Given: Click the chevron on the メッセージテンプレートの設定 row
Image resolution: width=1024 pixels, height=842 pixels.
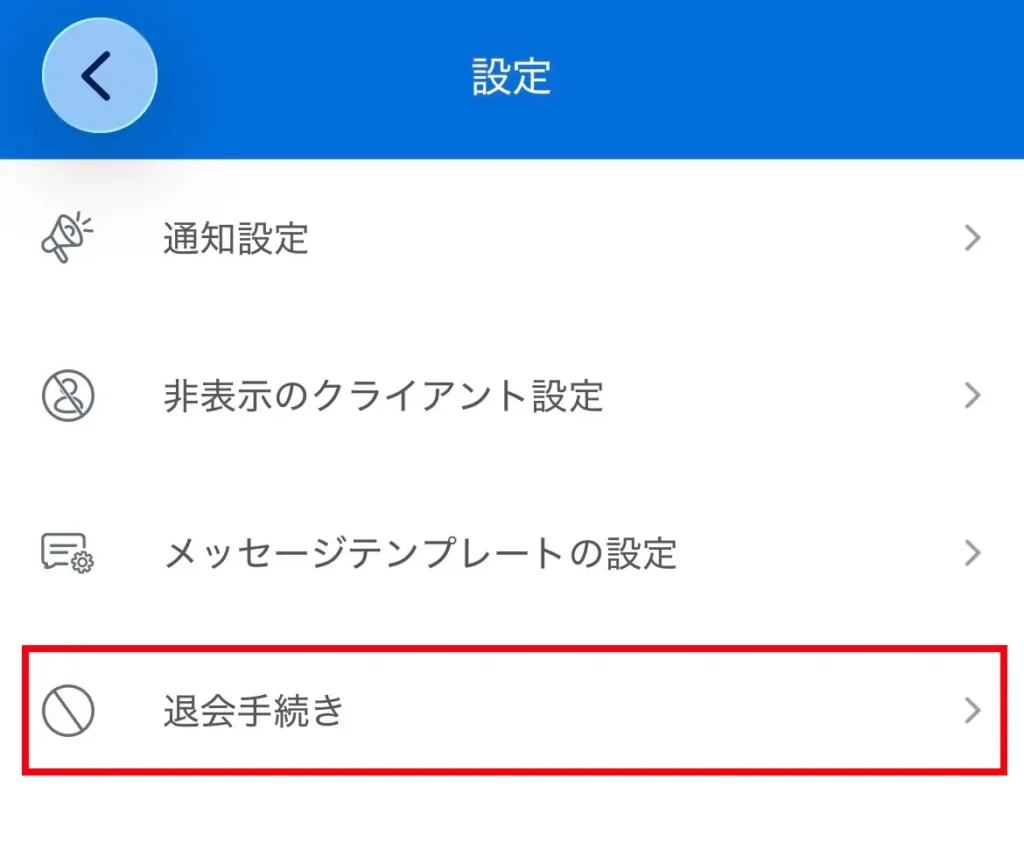Looking at the screenshot, I should pyautogui.click(x=971, y=554).
